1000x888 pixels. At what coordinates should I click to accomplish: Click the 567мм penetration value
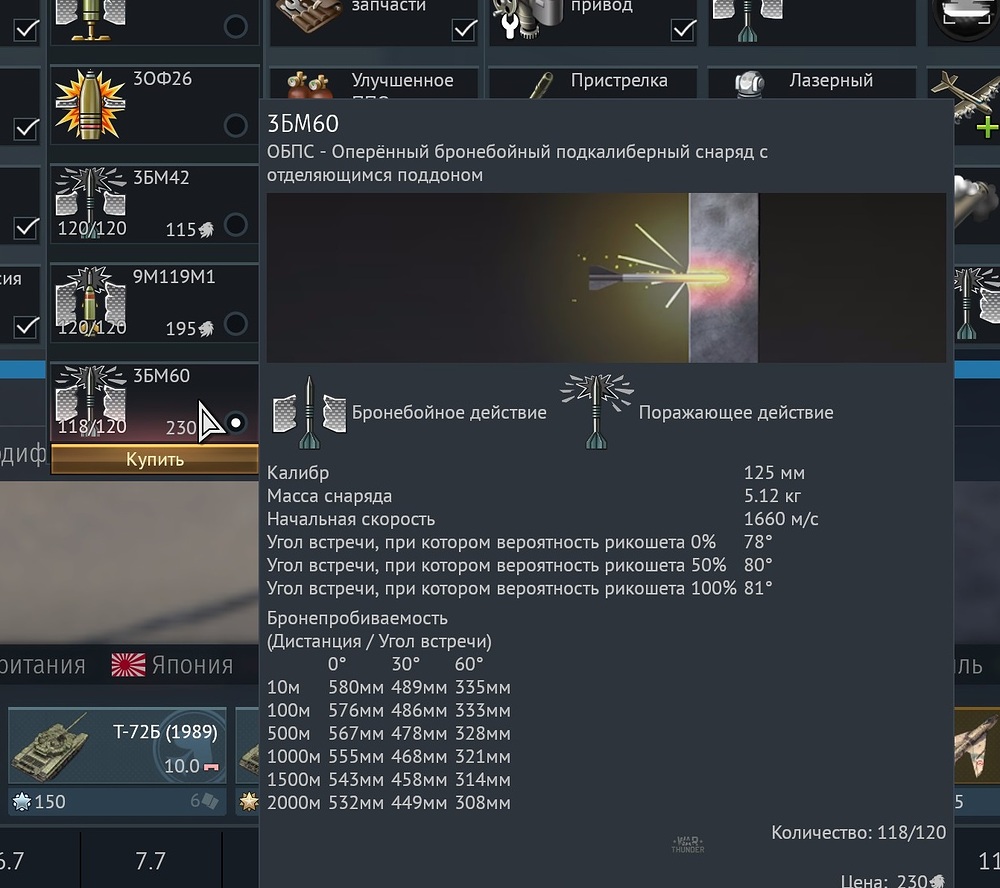(x=356, y=734)
